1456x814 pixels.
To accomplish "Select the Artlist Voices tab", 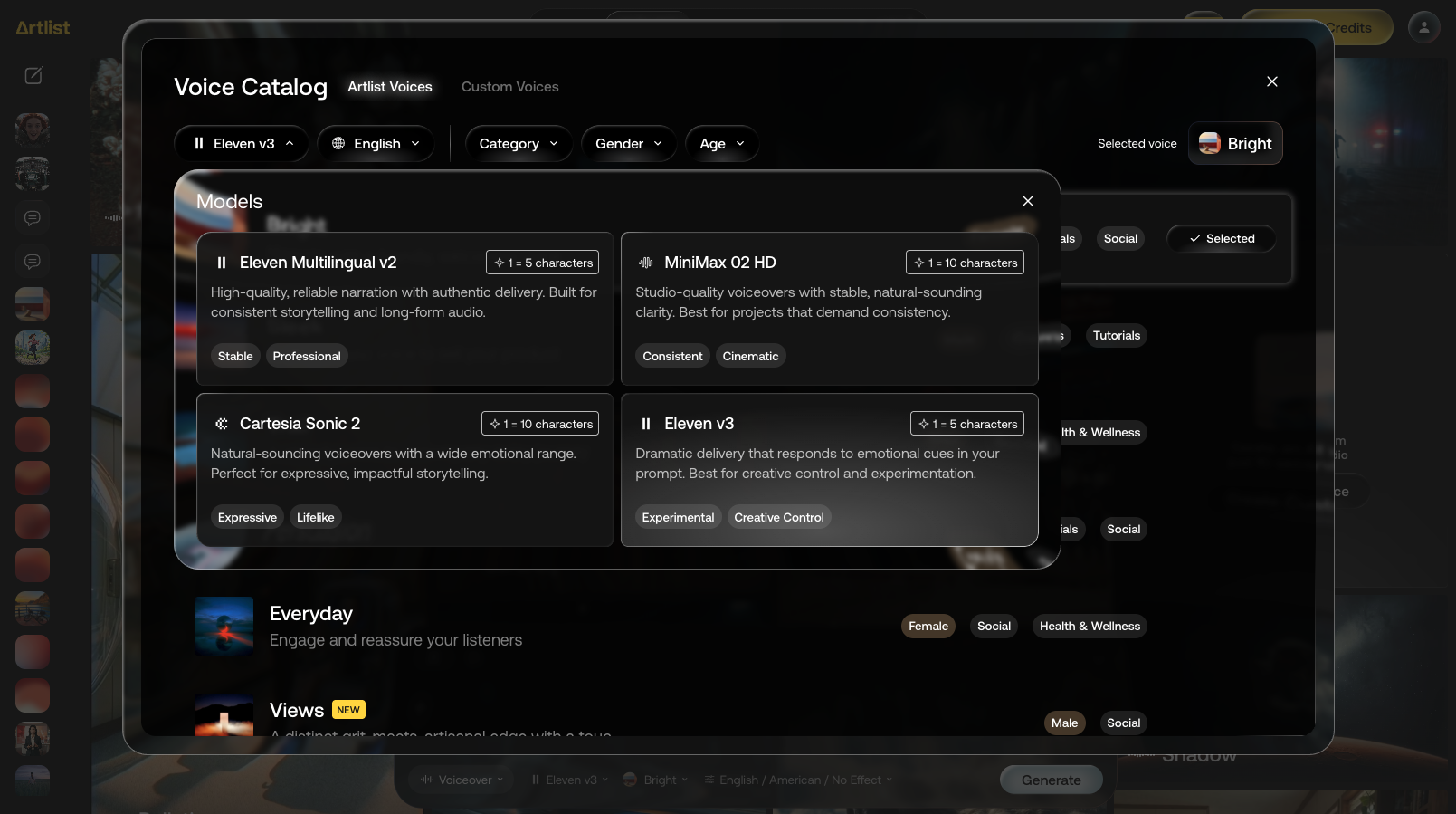I will click(390, 87).
